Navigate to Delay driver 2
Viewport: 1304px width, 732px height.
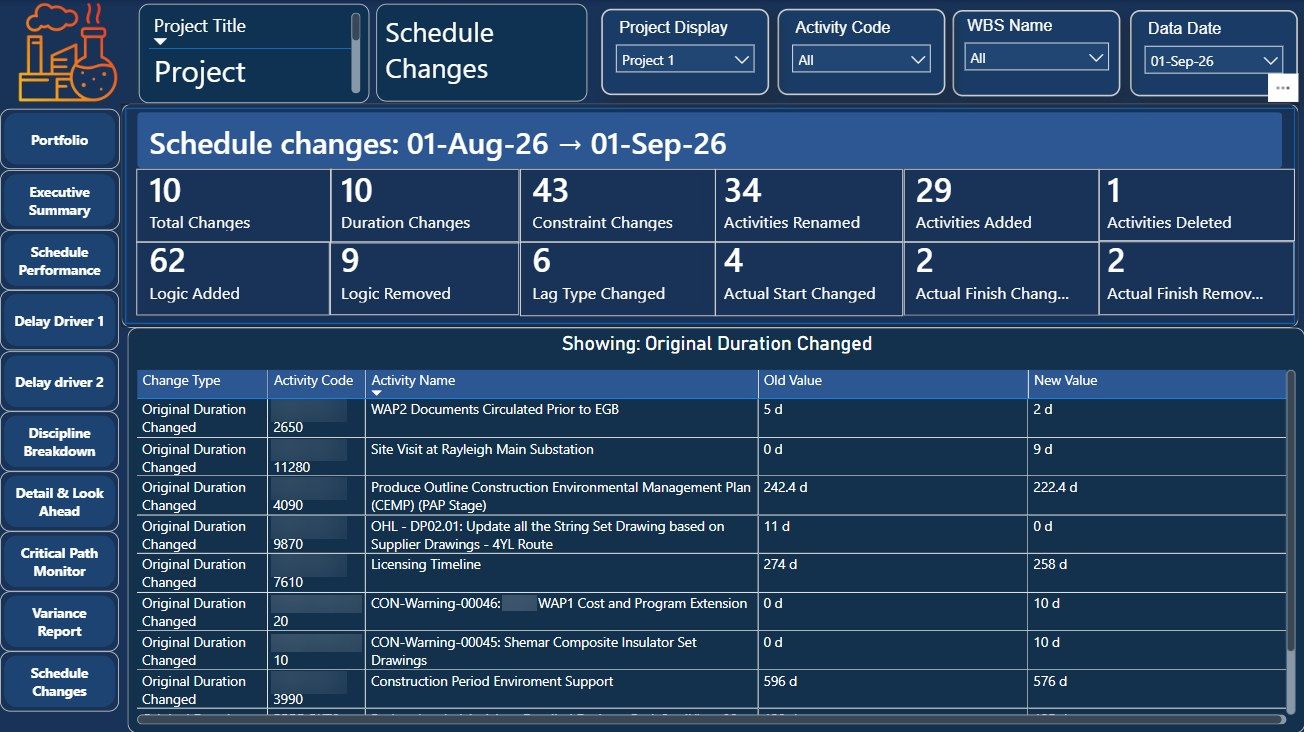click(60, 382)
